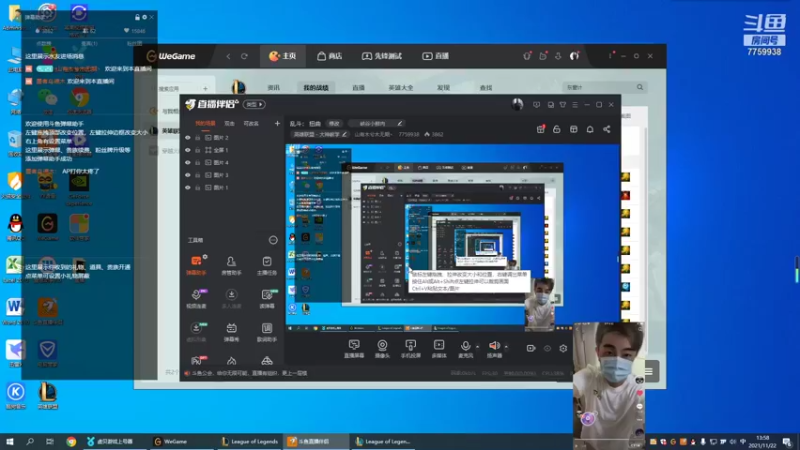Toggle lock on 弹幕助手 overlay
800x450 pixels.
pos(137,17)
